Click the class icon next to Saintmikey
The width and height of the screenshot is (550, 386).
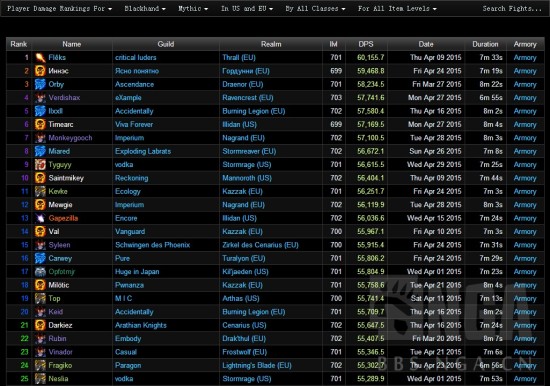[x=40, y=178]
